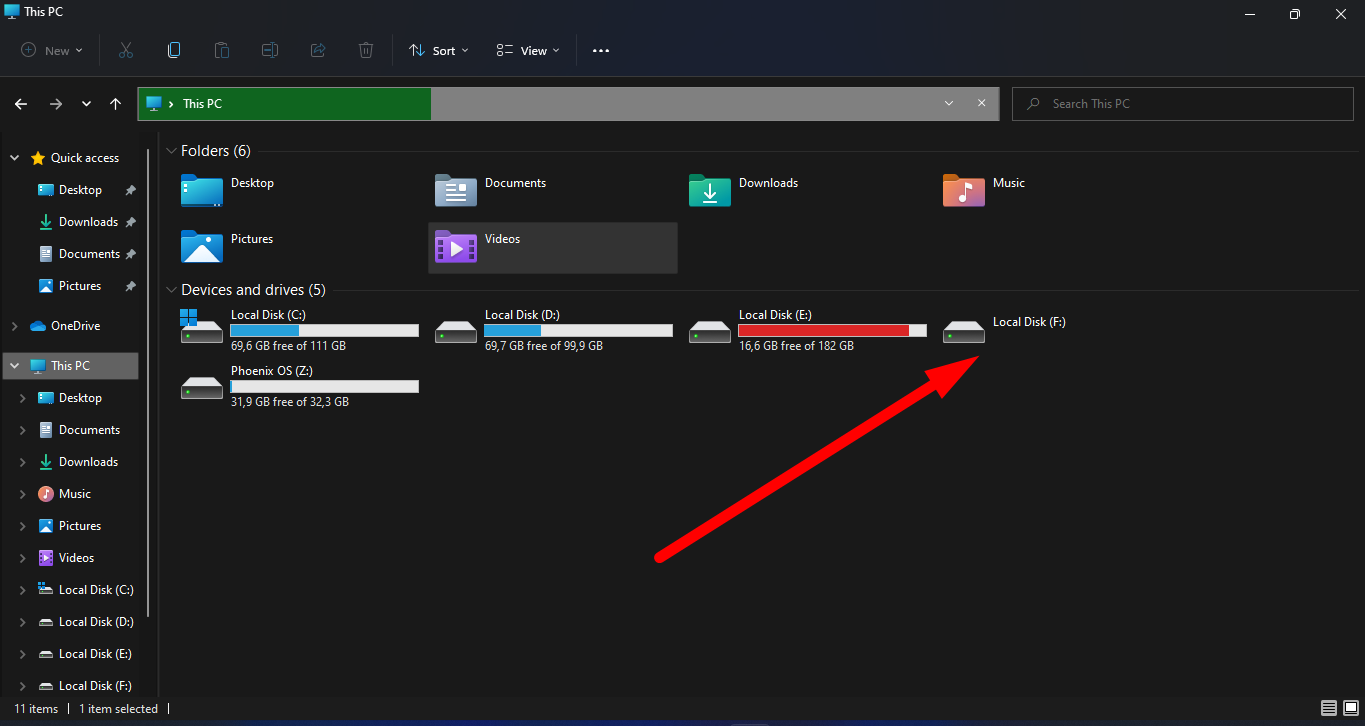Open the View dropdown menu

529,50
